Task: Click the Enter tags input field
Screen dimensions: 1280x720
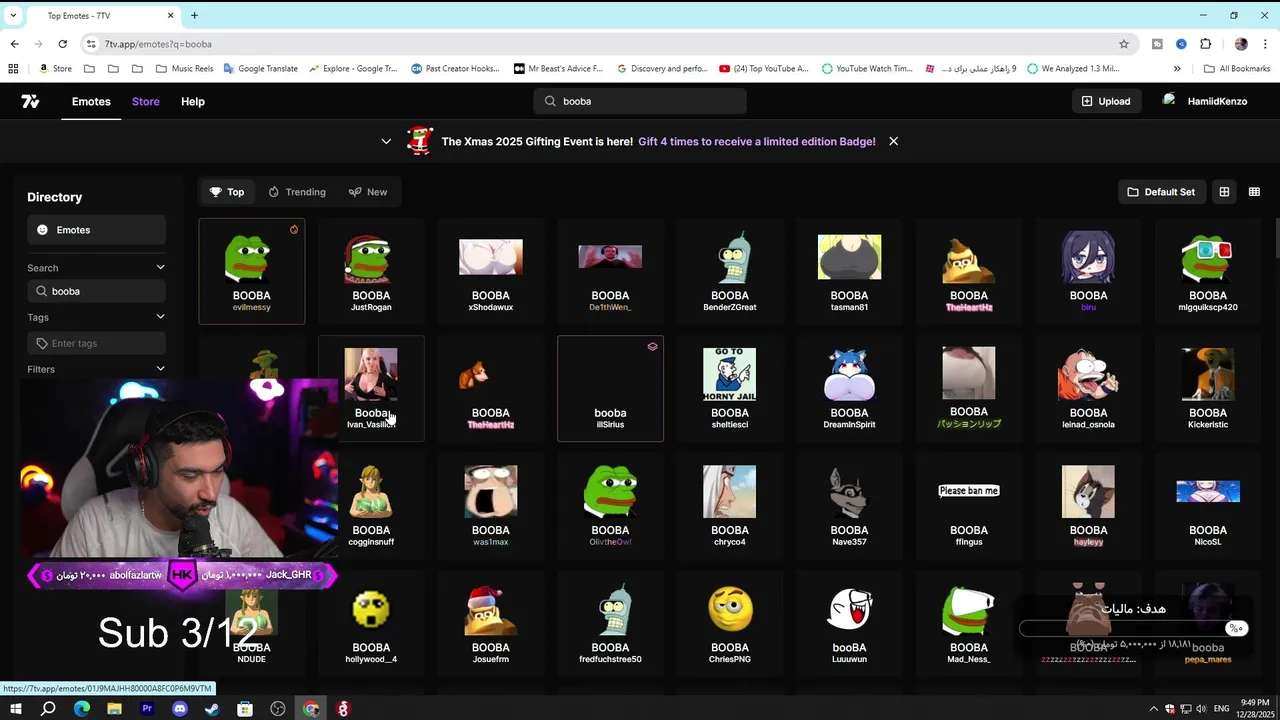Action: coord(96,343)
